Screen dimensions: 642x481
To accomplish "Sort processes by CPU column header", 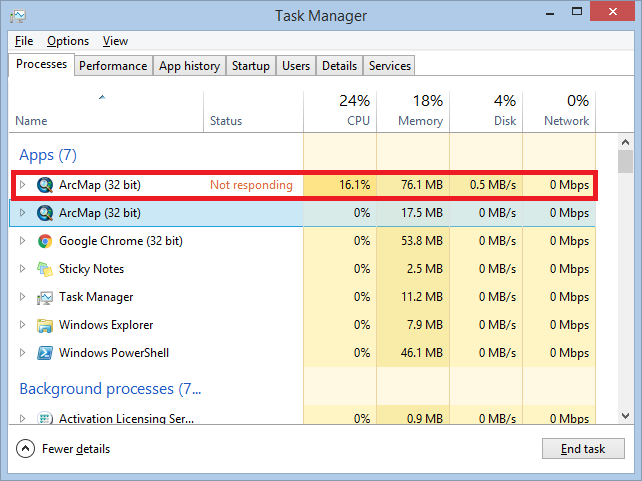I will (340, 111).
